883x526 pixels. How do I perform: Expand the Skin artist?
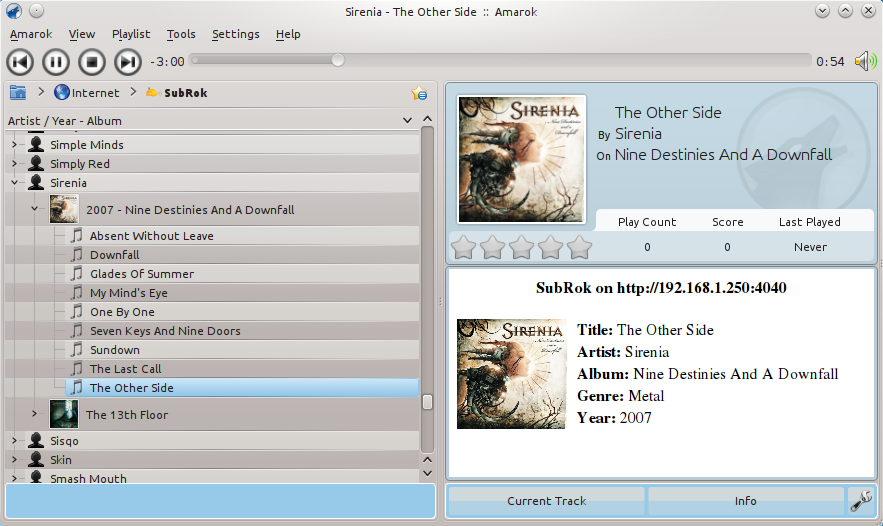pyautogui.click(x=15, y=460)
